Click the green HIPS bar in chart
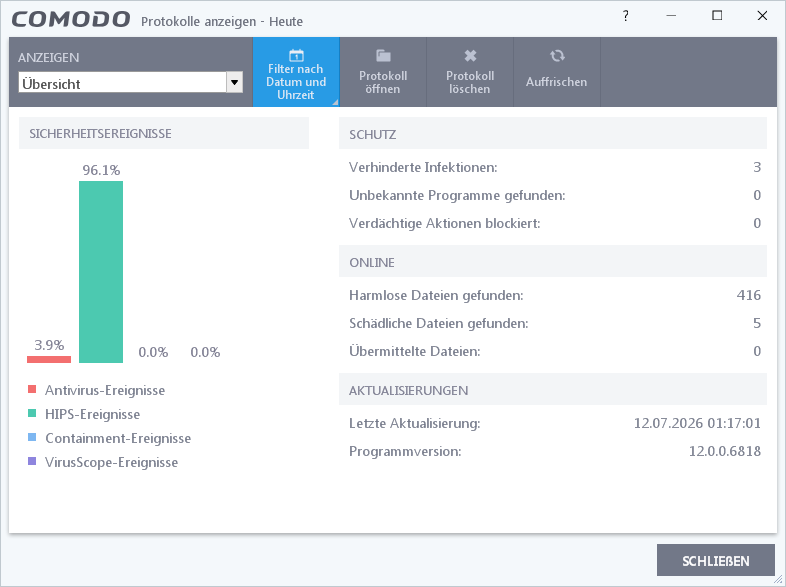Image resolution: width=786 pixels, height=587 pixels. point(101,272)
